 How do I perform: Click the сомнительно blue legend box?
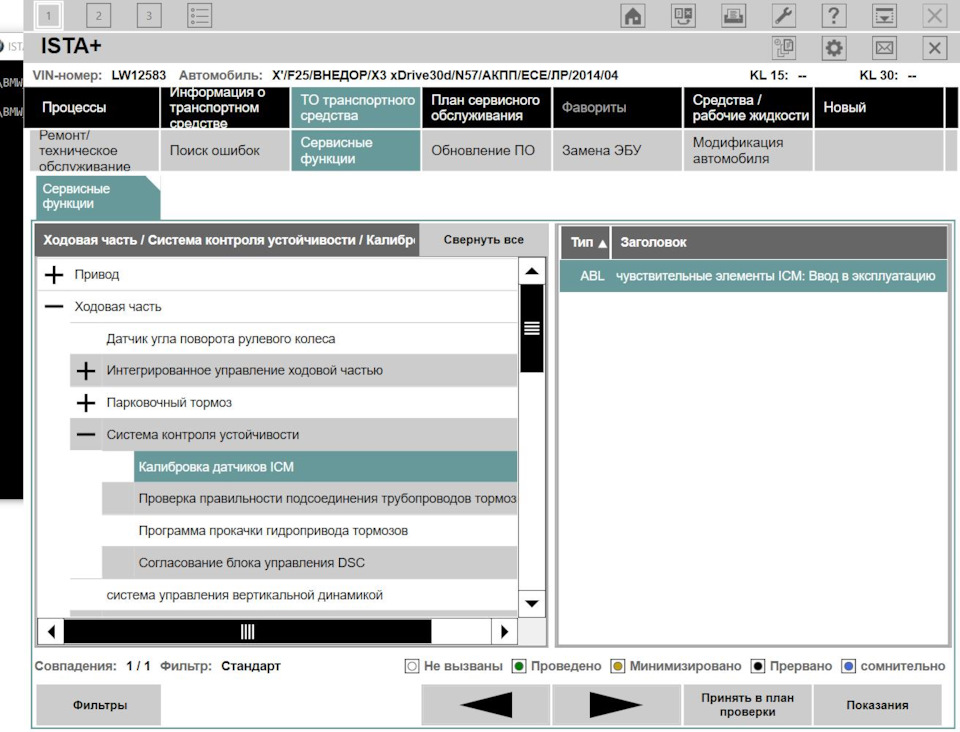(x=849, y=666)
